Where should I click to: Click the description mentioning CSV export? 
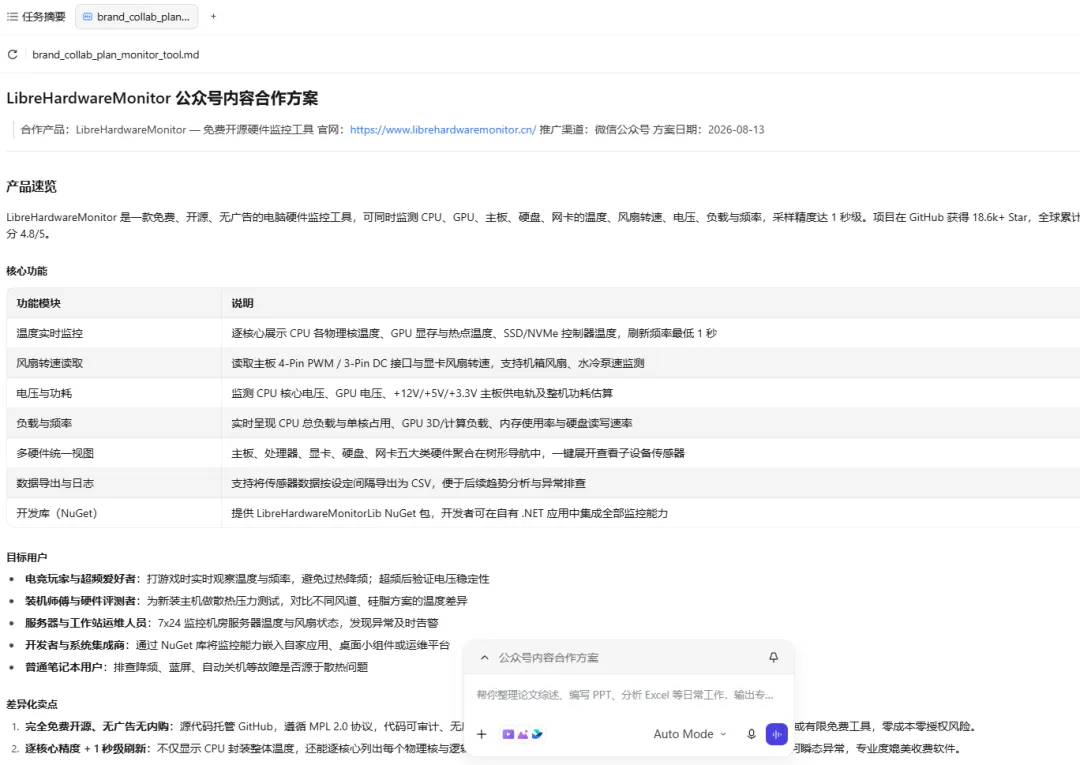pyautogui.click(x=408, y=483)
